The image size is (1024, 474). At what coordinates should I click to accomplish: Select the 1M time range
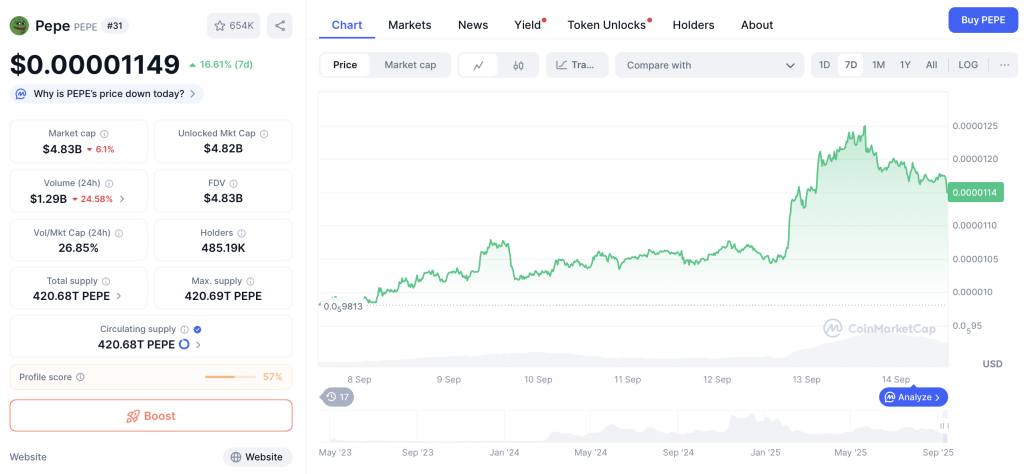click(x=878, y=65)
